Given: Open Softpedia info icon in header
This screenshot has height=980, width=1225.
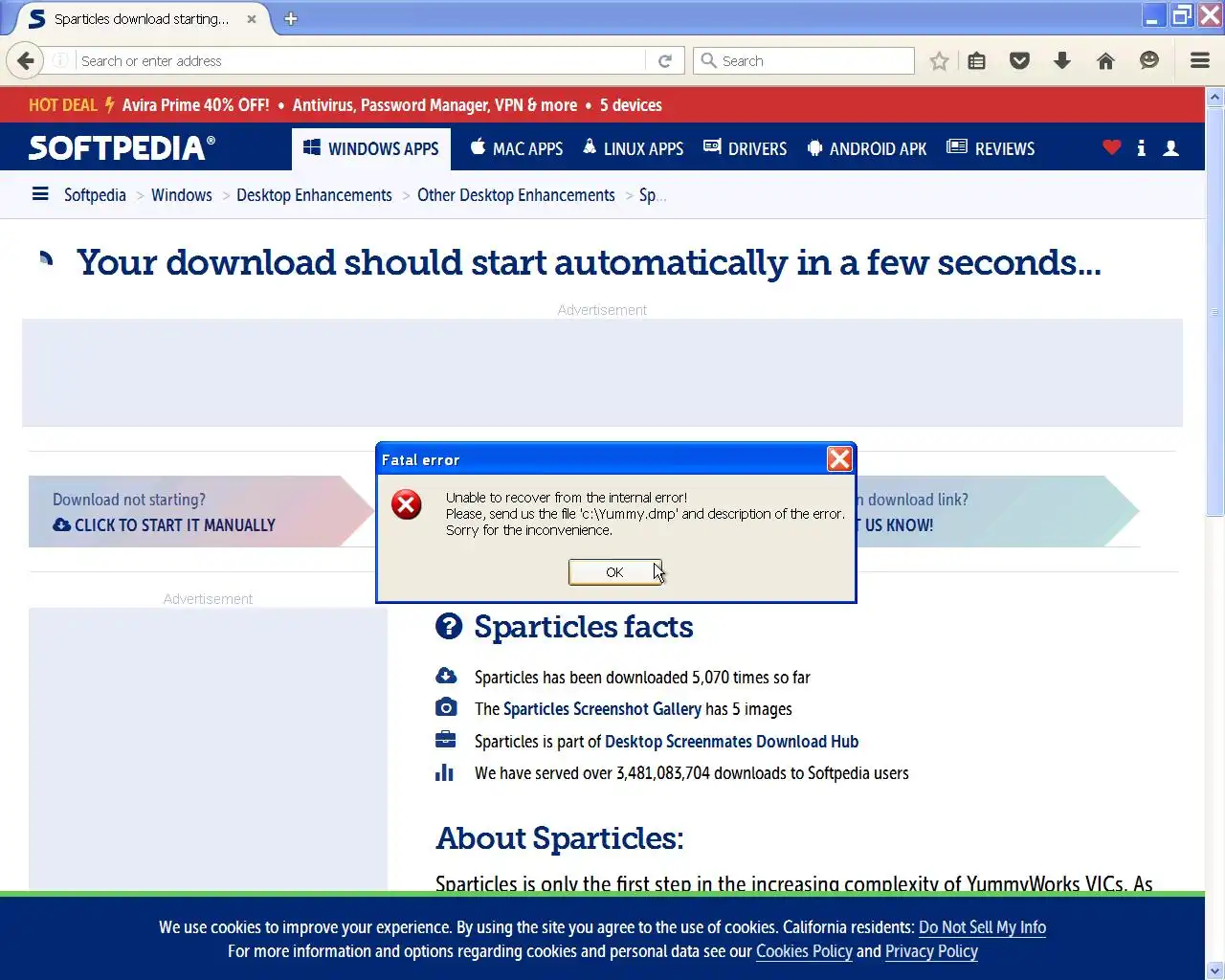Looking at the screenshot, I should pos(1141,147).
